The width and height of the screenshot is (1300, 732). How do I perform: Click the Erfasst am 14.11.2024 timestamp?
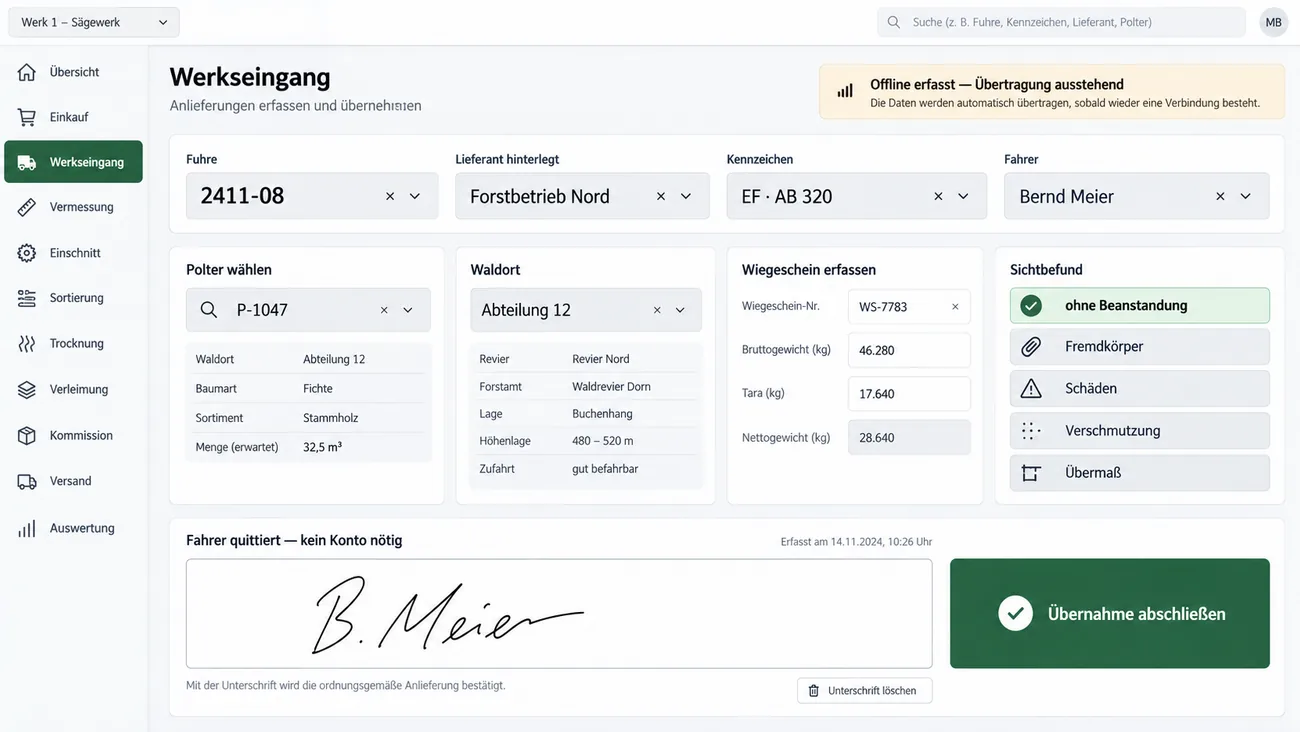pyautogui.click(x=856, y=542)
